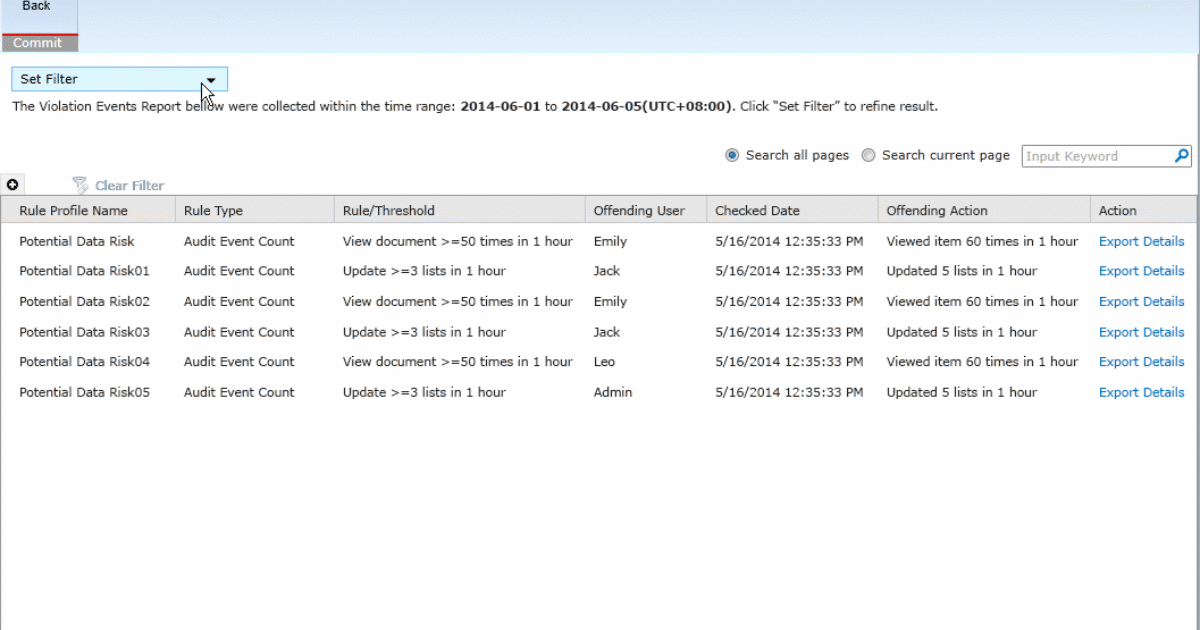
Task: Click the Offending User column header
Action: tap(640, 210)
